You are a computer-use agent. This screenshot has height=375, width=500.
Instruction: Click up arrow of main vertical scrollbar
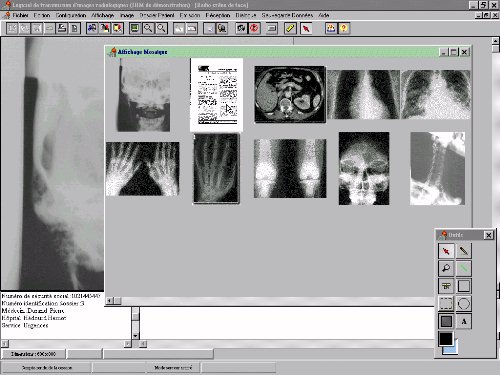pos(496,41)
